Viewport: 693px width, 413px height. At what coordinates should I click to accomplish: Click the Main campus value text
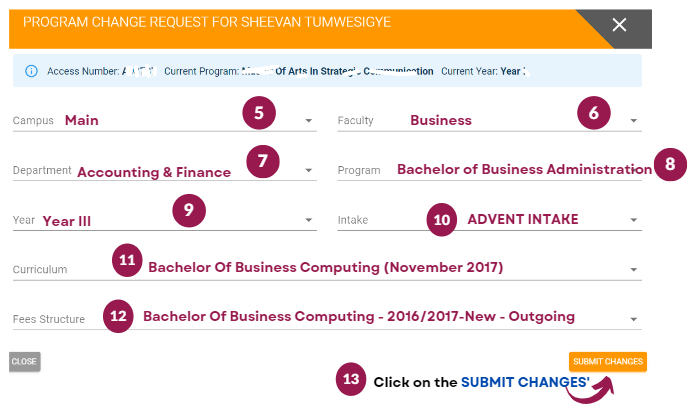(x=82, y=120)
